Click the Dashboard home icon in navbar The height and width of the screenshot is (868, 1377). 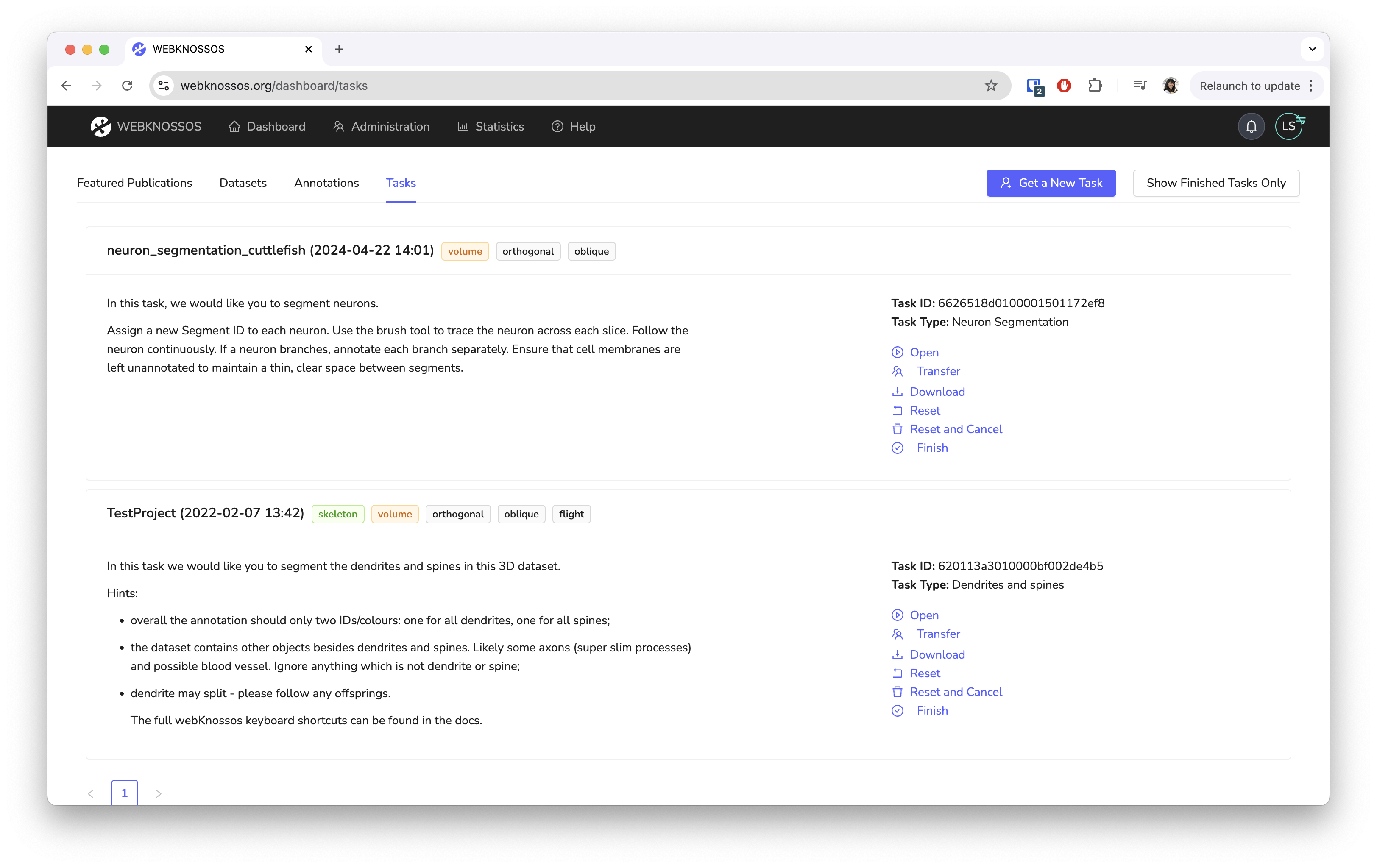(234, 126)
